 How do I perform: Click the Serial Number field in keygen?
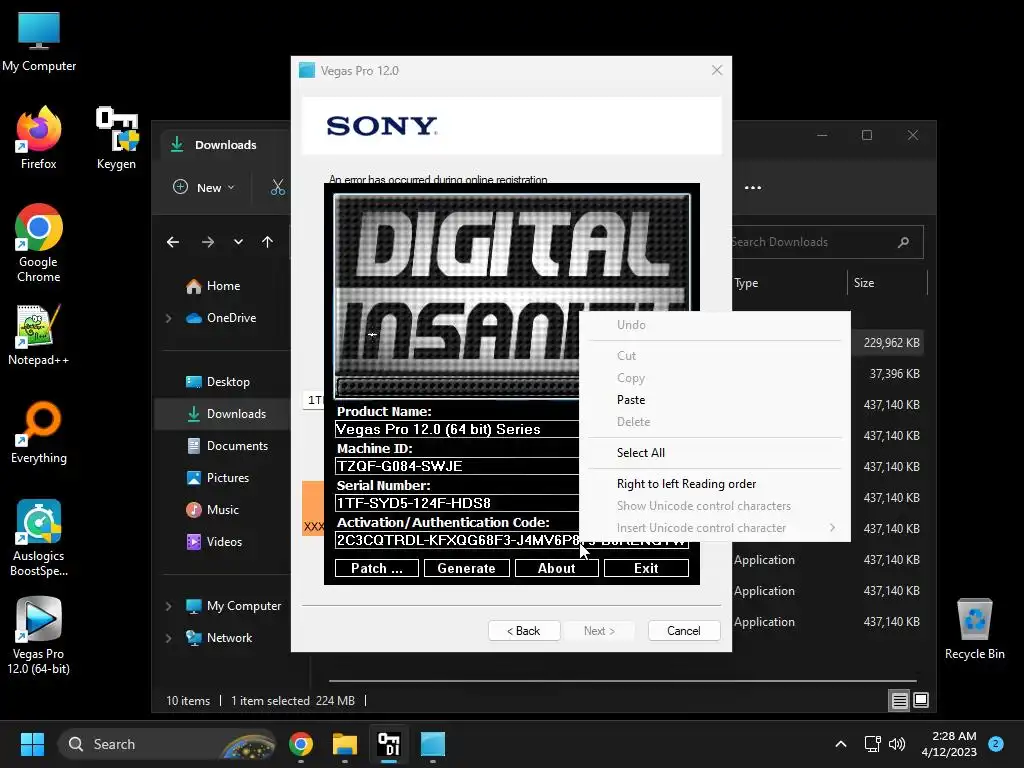(456, 504)
